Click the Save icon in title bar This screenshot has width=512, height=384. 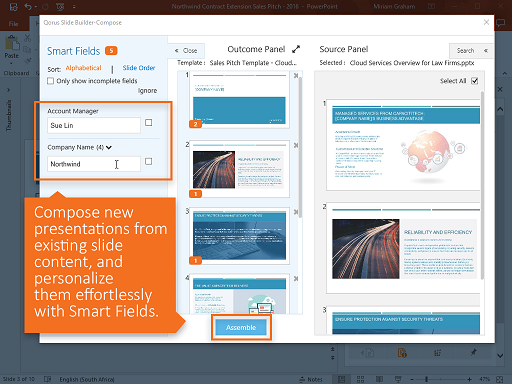pos(14,6)
